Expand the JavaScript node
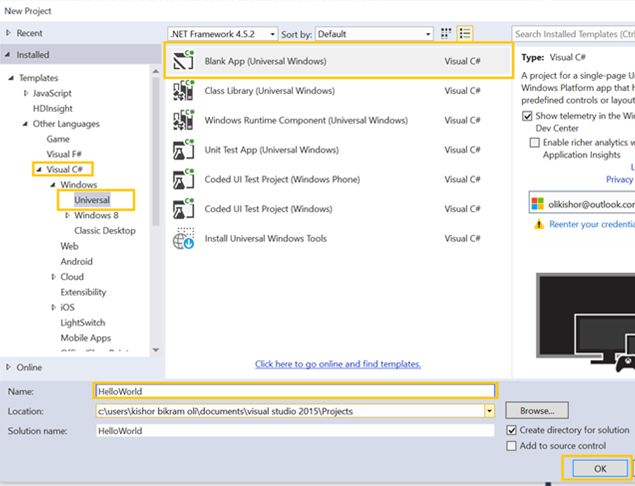 [x=26, y=93]
